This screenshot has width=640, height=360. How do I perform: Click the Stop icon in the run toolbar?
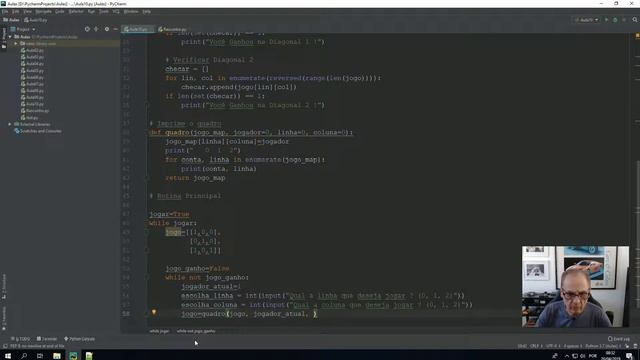(624, 20)
